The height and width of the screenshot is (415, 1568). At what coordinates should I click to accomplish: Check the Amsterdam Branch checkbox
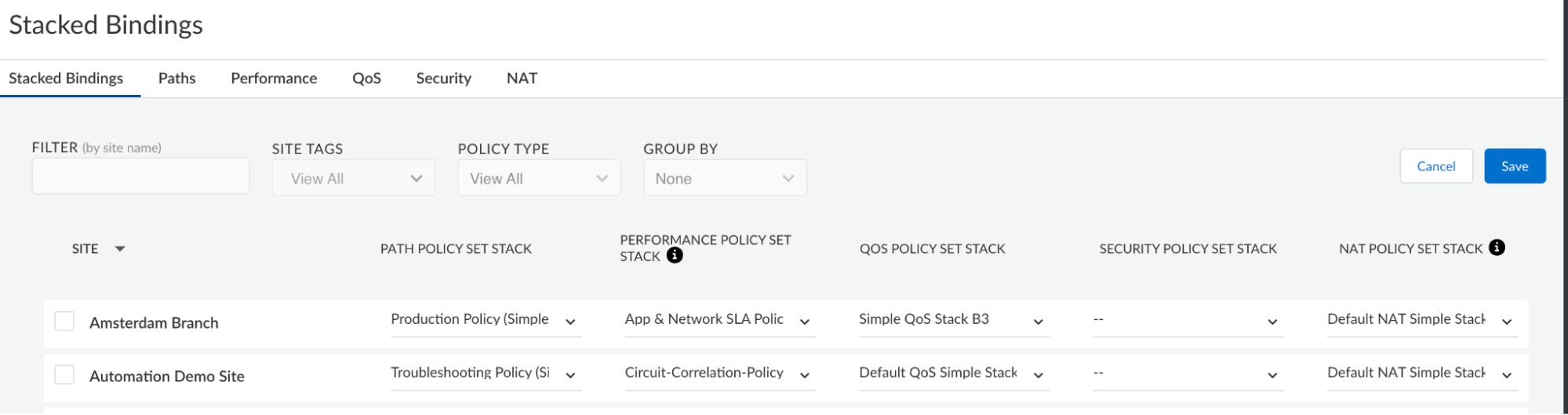pyautogui.click(x=64, y=322)
